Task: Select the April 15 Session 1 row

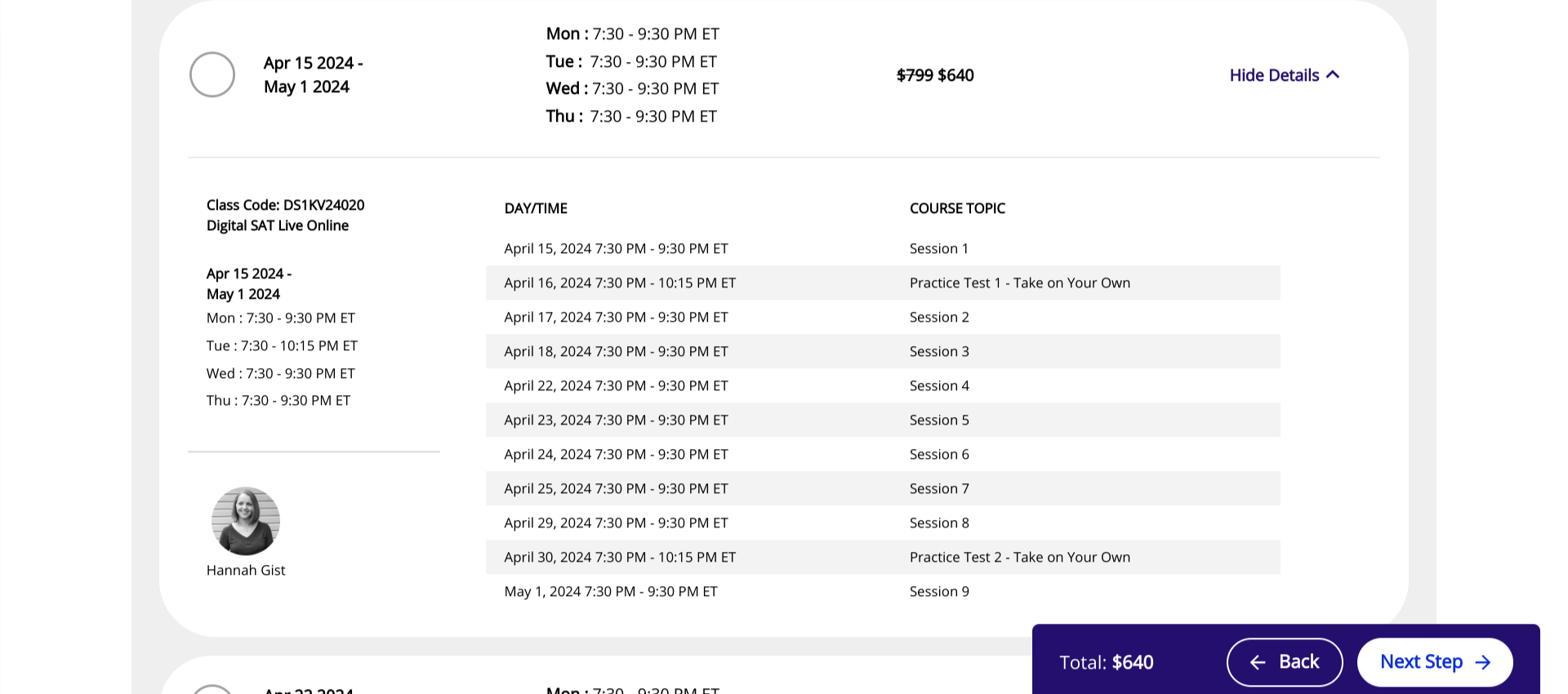Action: coord(882,248)
